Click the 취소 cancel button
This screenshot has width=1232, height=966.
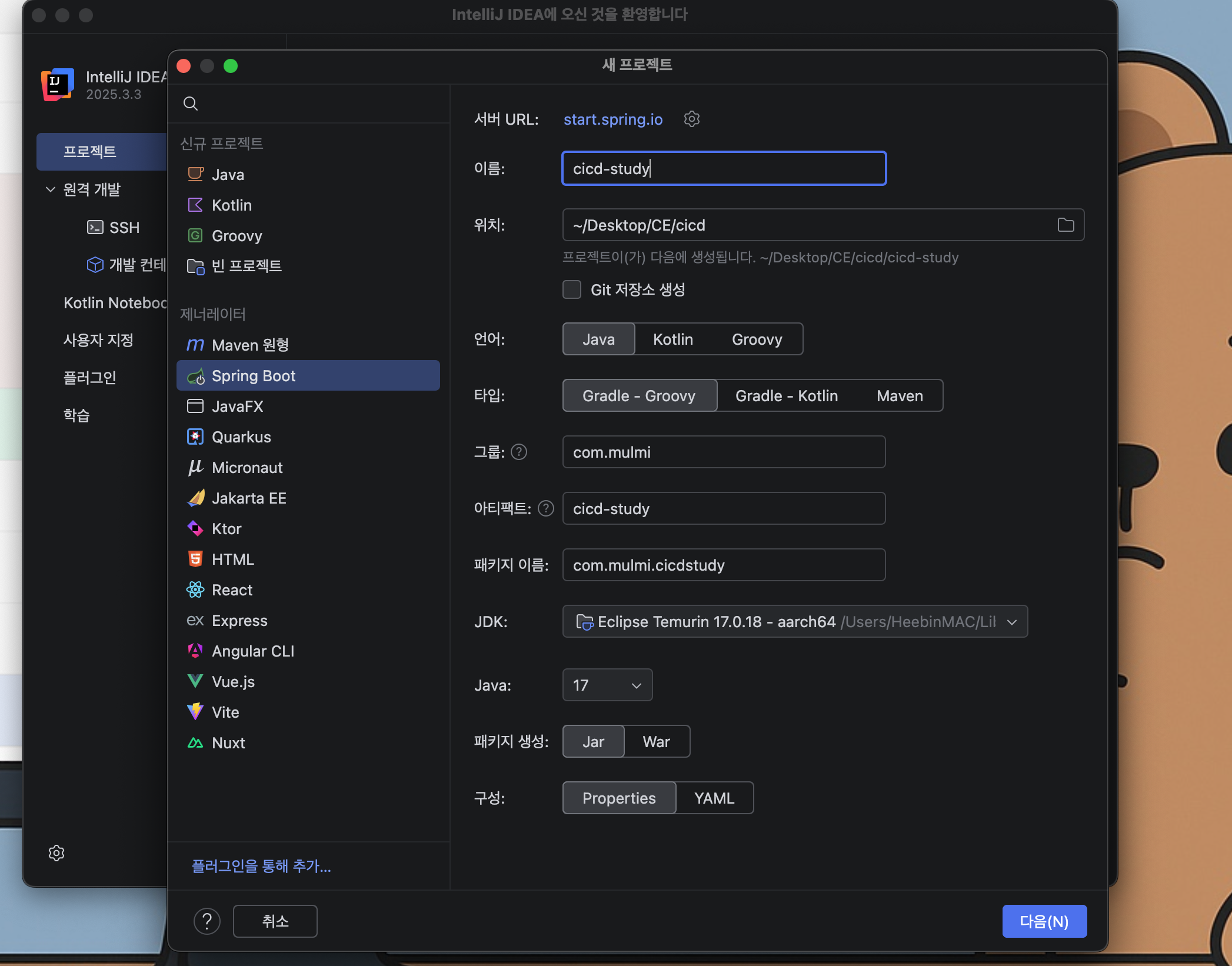click(x=275, y=921)
